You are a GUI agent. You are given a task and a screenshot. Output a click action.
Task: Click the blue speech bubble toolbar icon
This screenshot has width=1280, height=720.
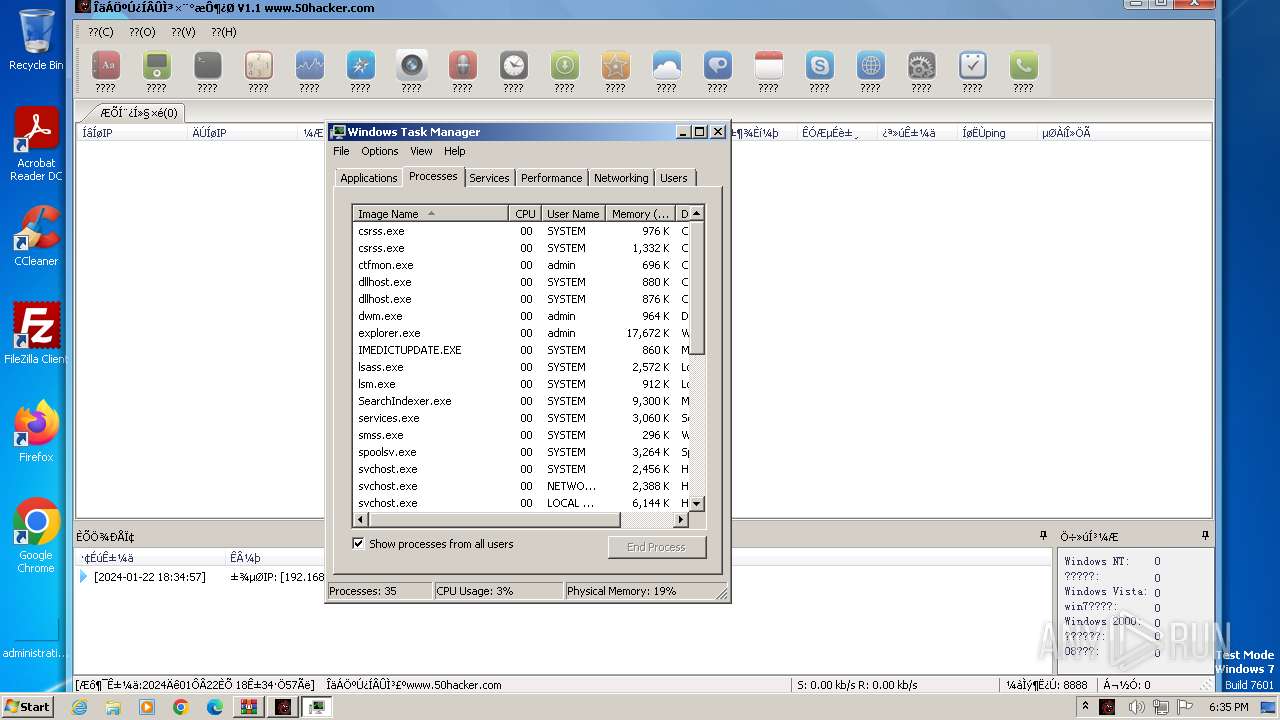(718, 66)
